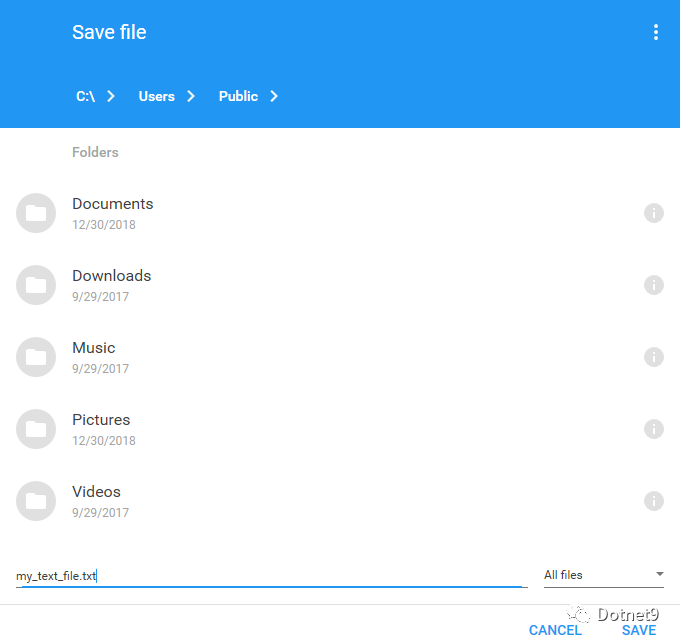Image resolution: width=680 pixels, height=642 pixels.
Task: Expand the chevron after Public breadcrumb
Action: pos(274,96)
